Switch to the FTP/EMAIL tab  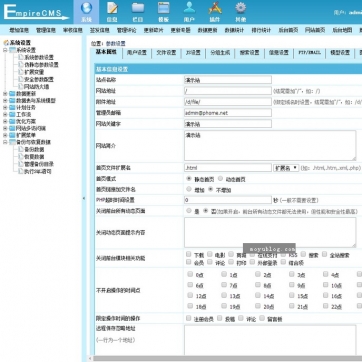pyautogui.click(x=309, y=53)
